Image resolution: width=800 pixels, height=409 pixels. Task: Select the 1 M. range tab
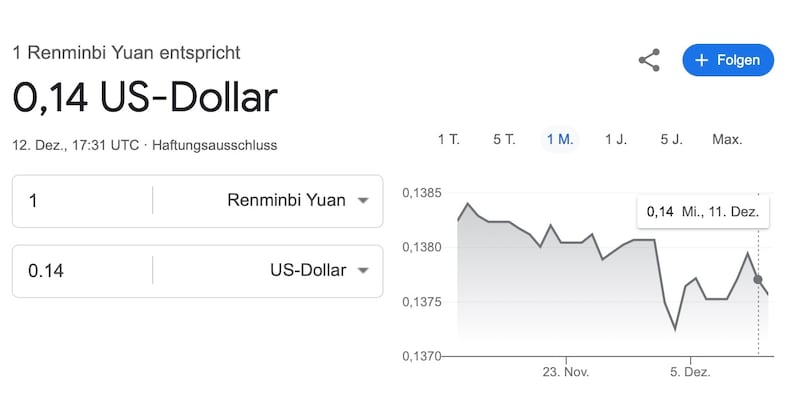coord(560,139)
